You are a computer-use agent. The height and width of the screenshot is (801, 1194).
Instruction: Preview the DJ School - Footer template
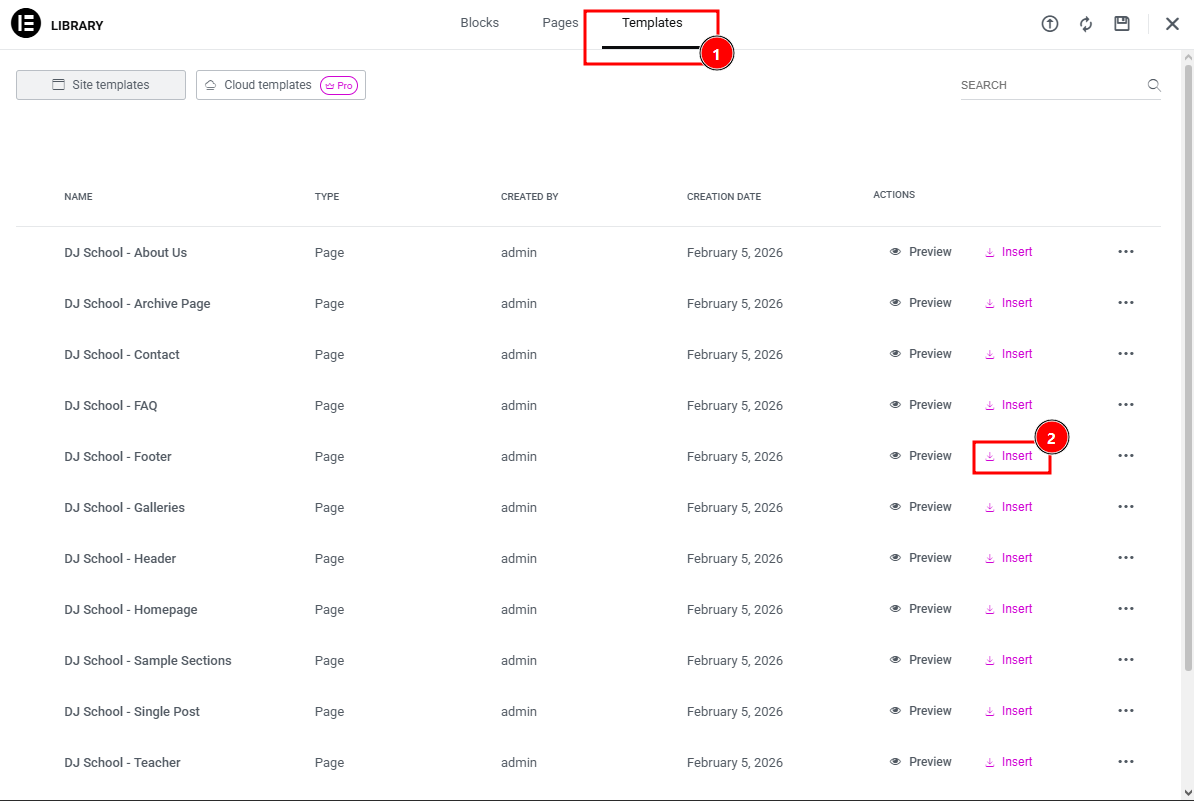[920, 456]
